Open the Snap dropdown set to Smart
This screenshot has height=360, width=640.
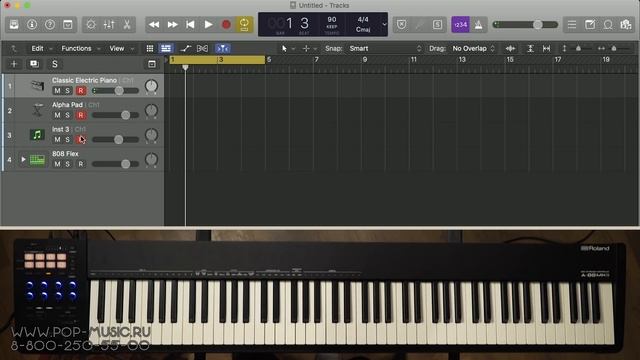(x=385, y=48)
